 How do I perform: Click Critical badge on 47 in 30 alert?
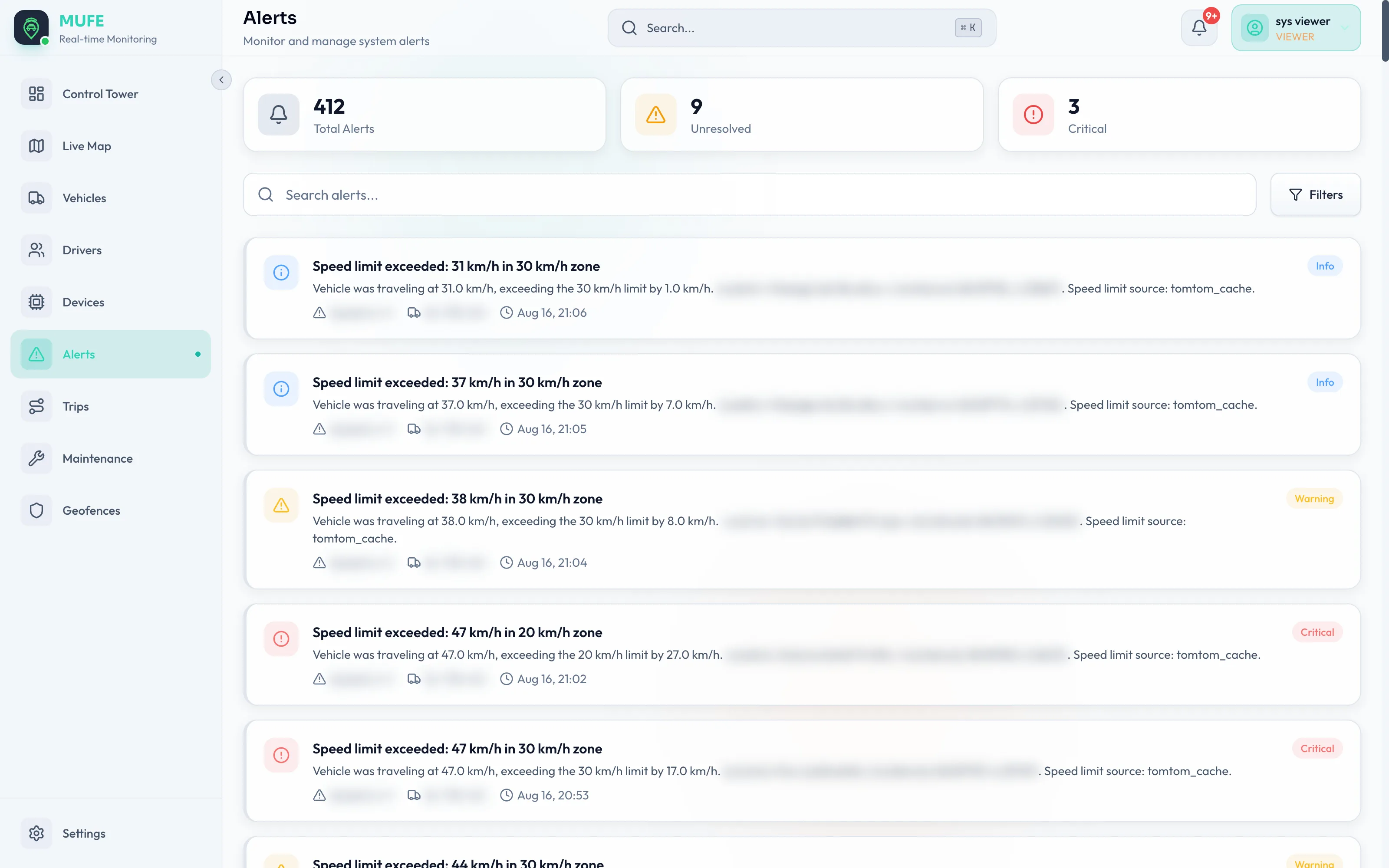pyautogui.click(x=1317, y=749)
